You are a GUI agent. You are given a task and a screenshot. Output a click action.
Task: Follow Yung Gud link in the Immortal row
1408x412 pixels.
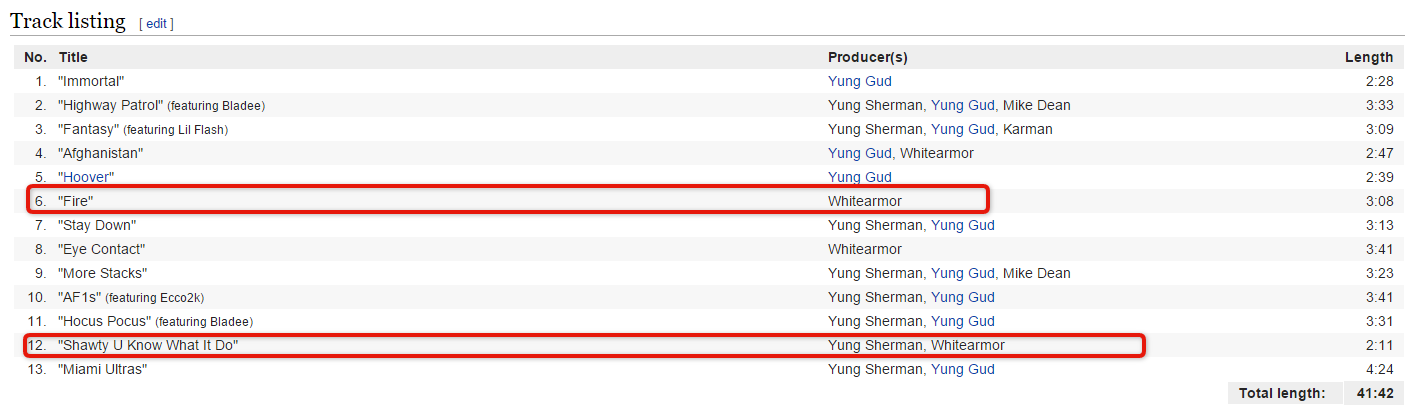859,81
